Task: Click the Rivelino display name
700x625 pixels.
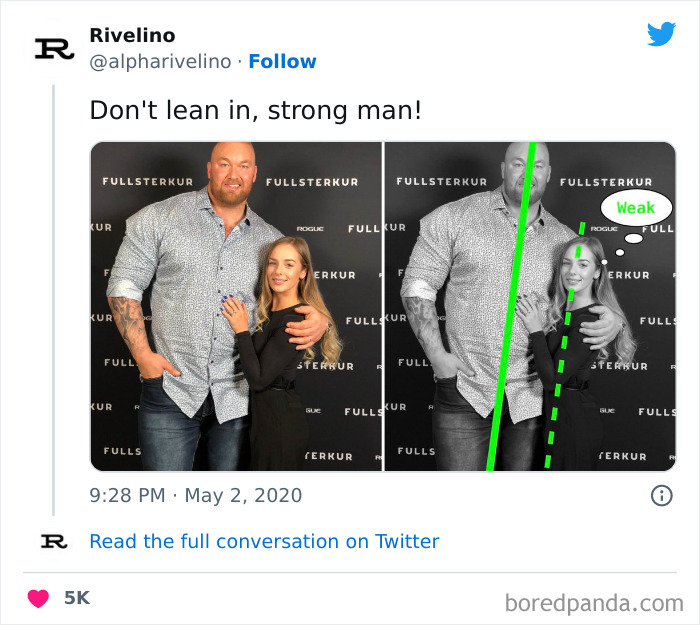Action: tap(132, 36)
